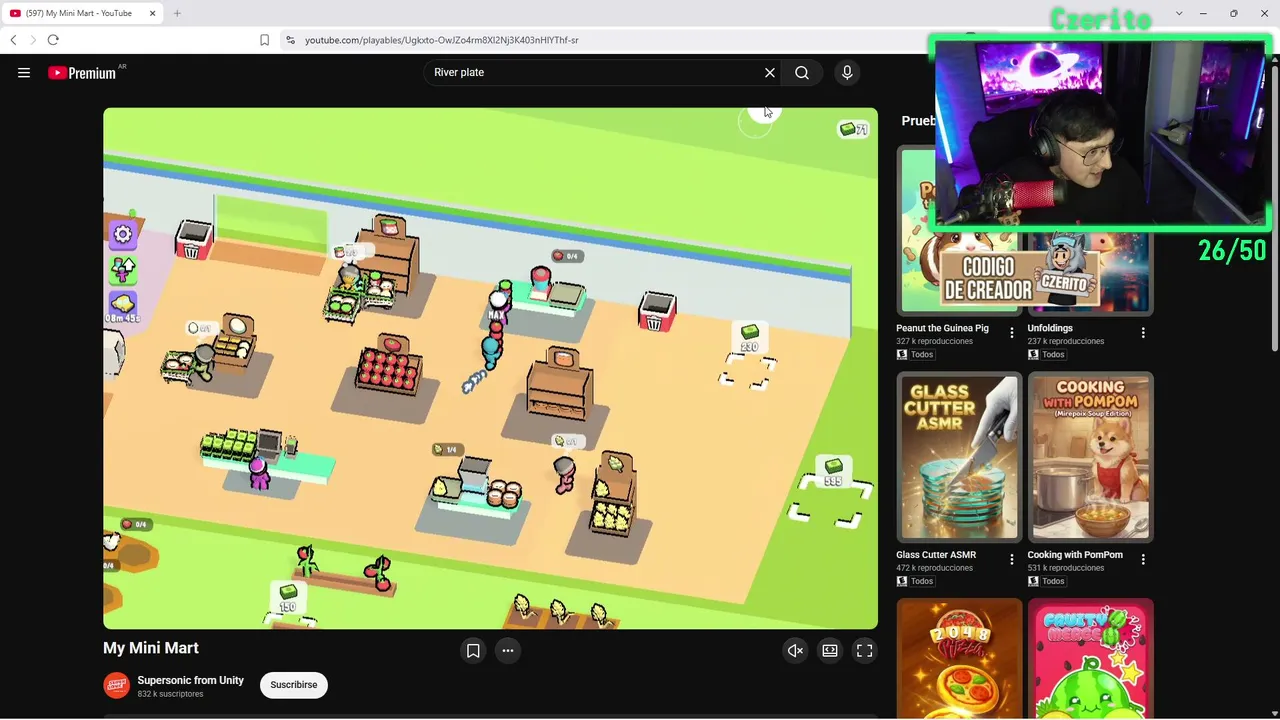Reload the current page

click(53, 40)
